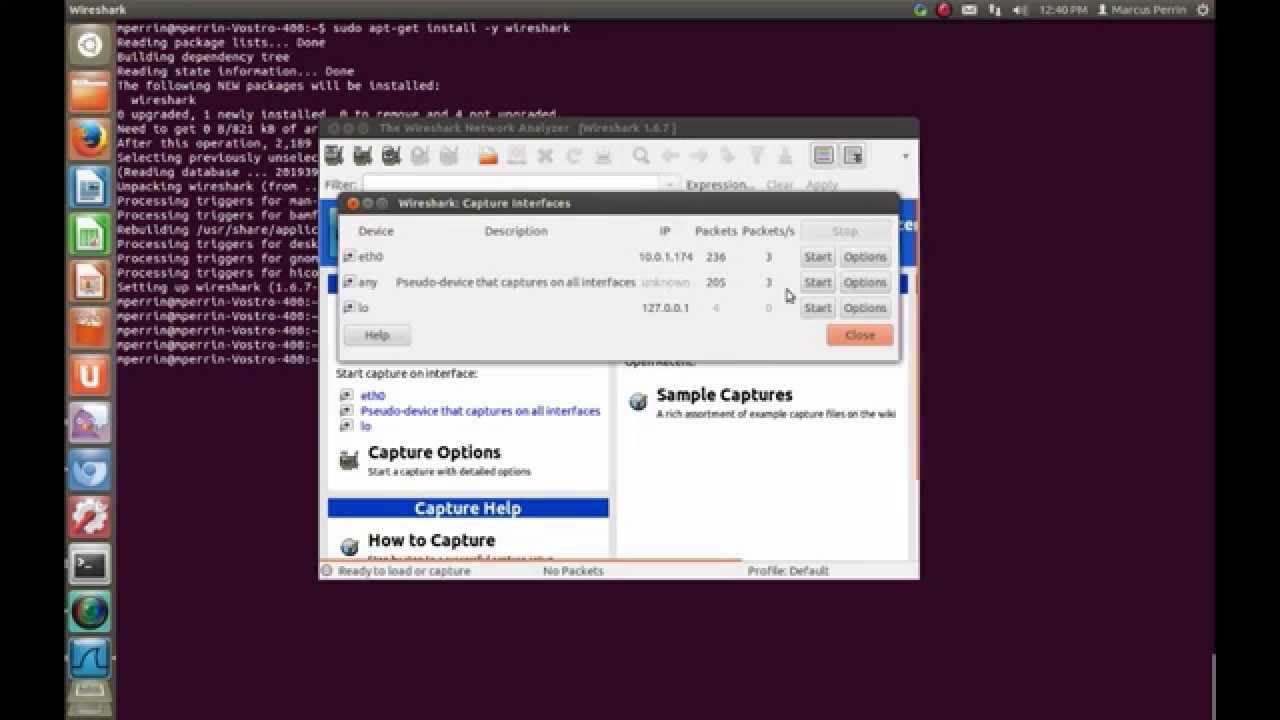Start a new live capture toolbar icon
Screen dimensions: 1280x720
pos(392,155)
